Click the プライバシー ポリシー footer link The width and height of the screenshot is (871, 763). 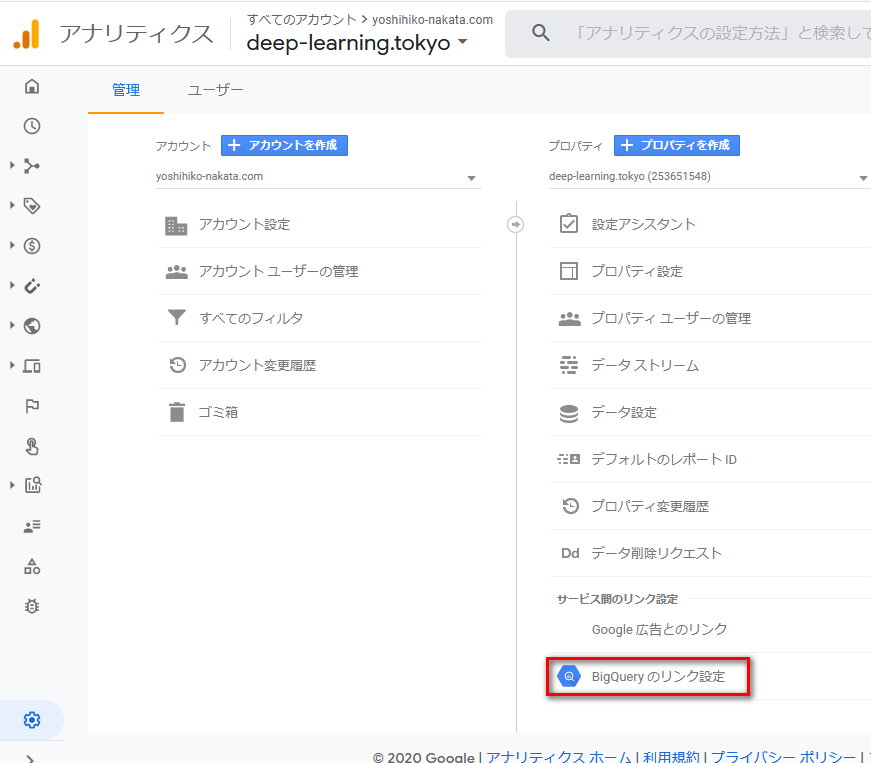(784, 757)
